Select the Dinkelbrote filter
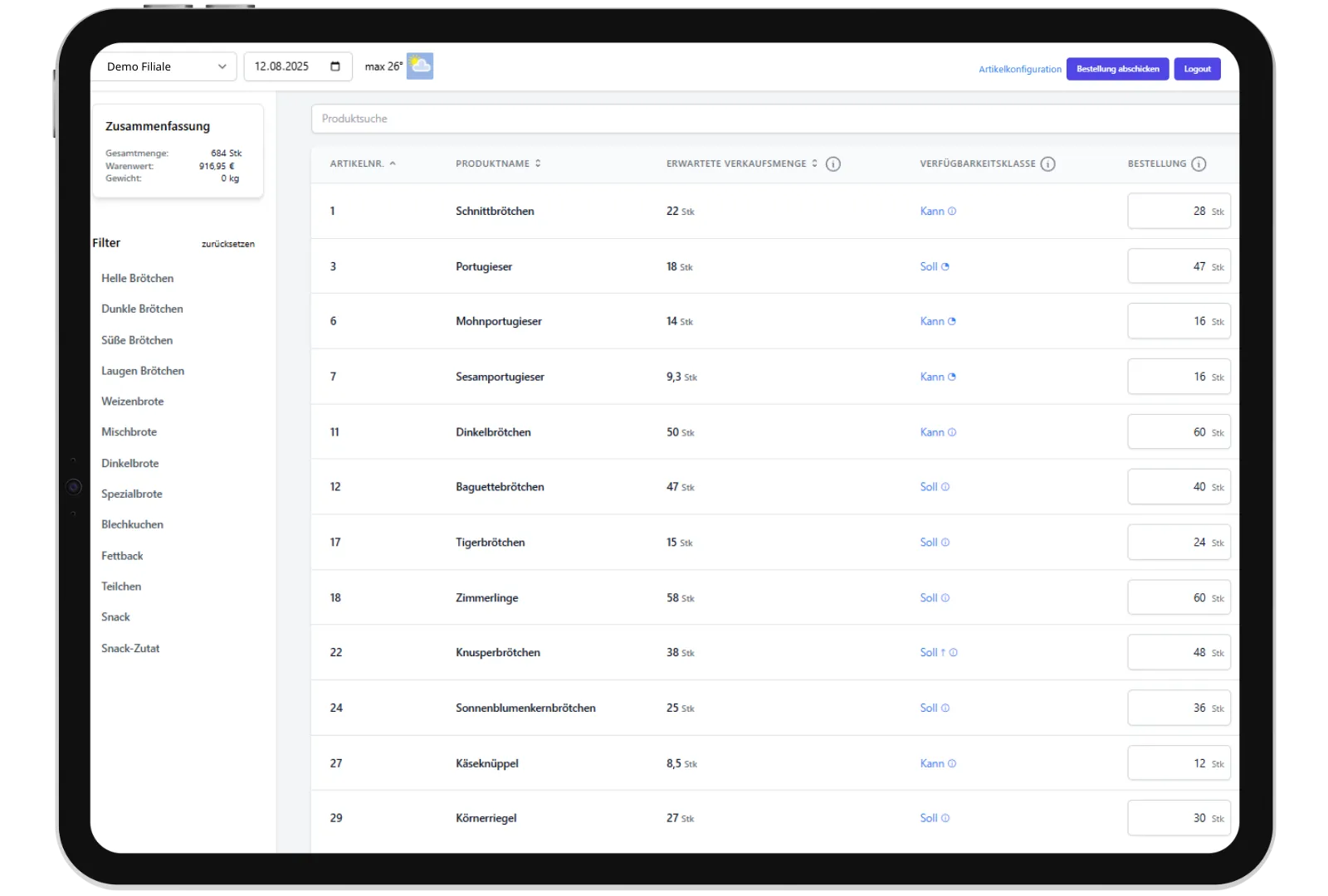Screen dimensions: 1328x896 click(130, 464)
